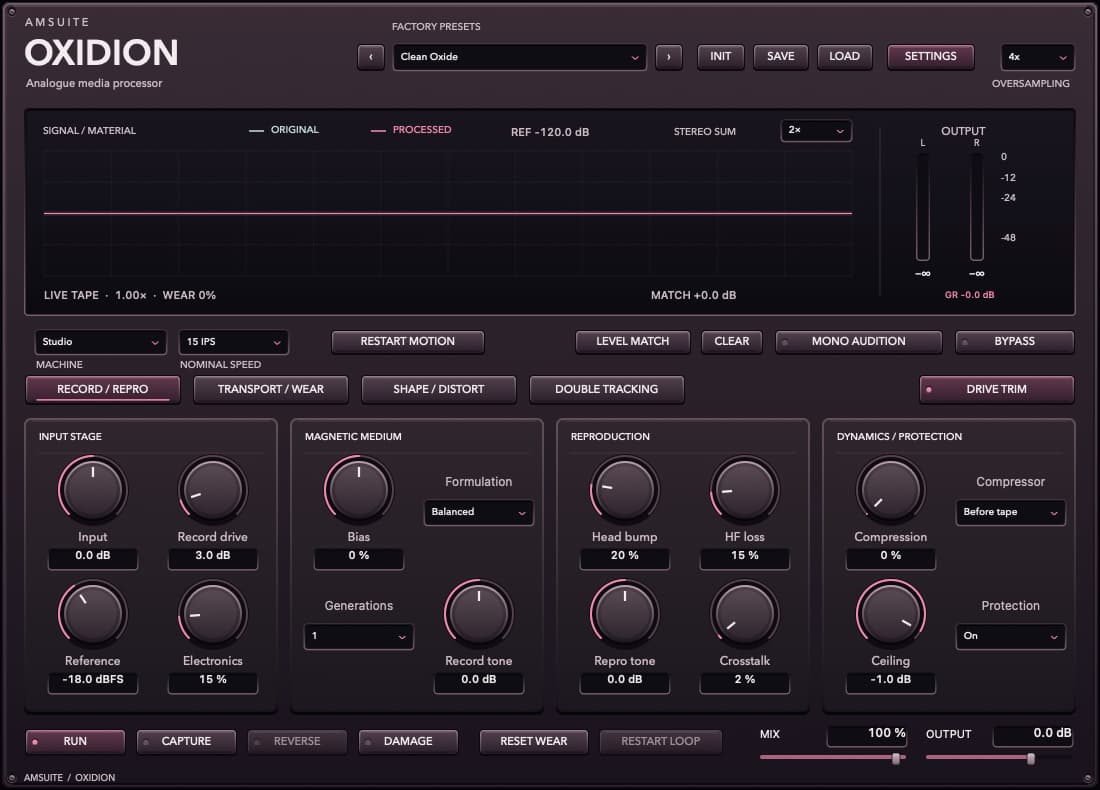Click the Record tone knob

click(478, 614)
